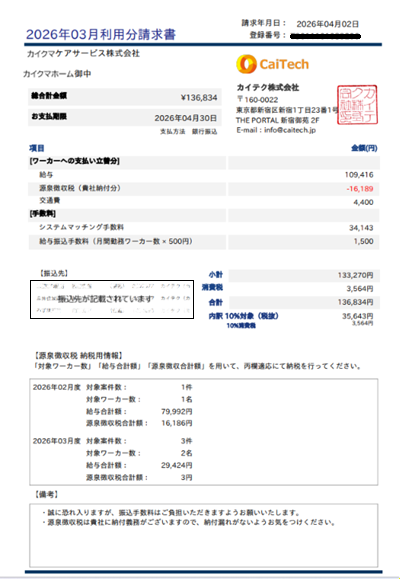The image size is (400, 580).
Task: Click the 総合計金額 label
Action: click(49, 96)
